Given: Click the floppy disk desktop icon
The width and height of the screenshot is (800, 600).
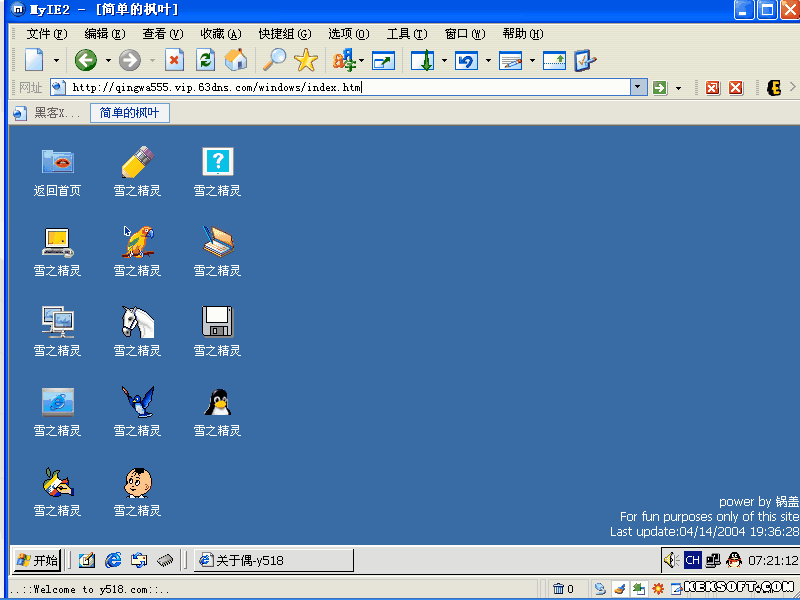Looking at the screenshot, I should (x=218, y=321).
